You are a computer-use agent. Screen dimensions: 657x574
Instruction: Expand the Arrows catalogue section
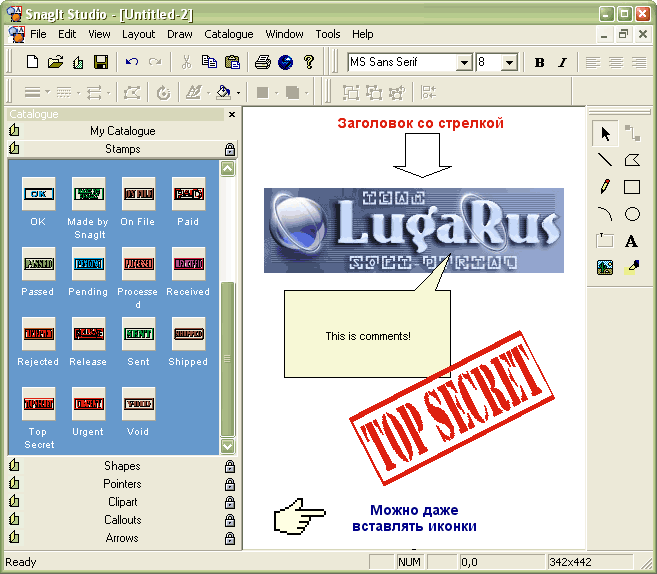click(x=122, y=538)
